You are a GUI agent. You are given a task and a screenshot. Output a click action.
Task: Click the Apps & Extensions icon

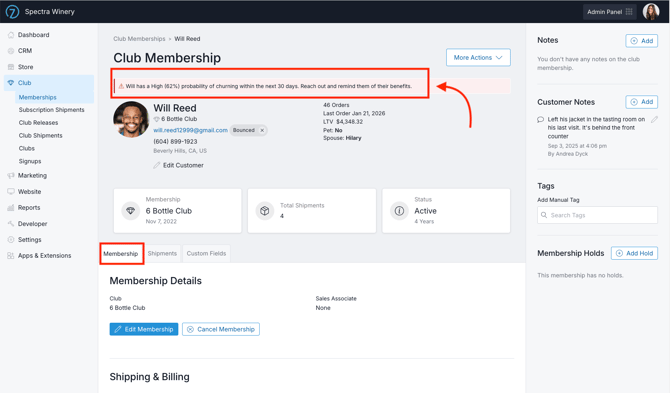[11, 255]
